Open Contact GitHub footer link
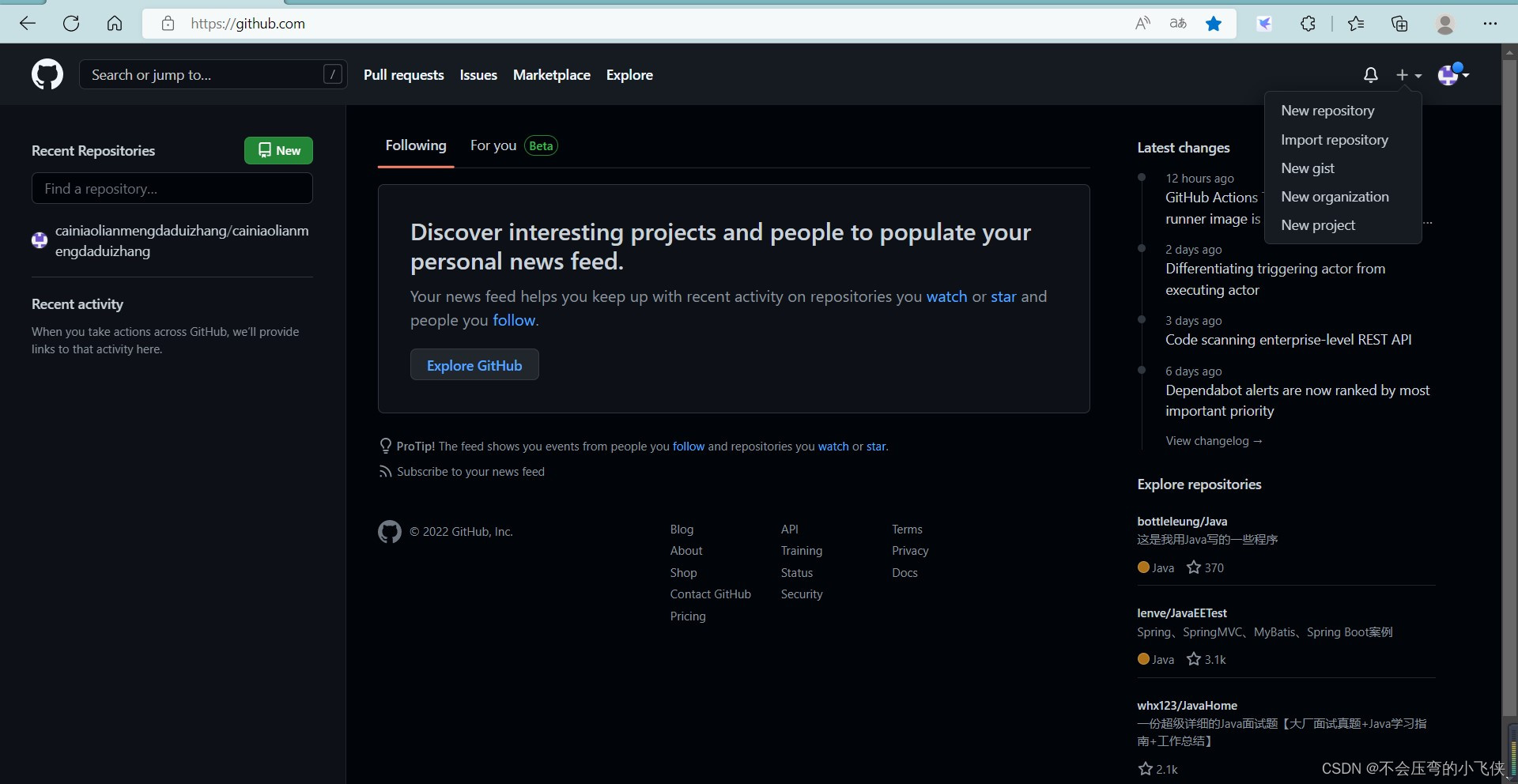The image size is (1518, 784). 710,594
